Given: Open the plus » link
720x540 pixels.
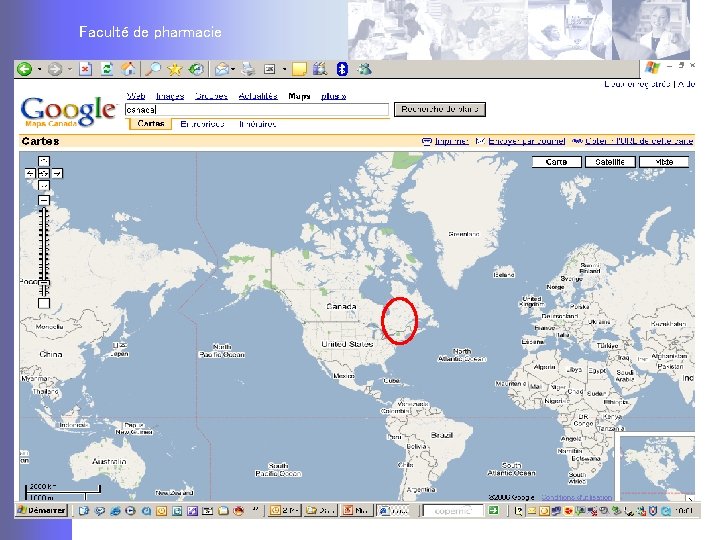Looking at the screenshot, I should click(x=333, y=96).
